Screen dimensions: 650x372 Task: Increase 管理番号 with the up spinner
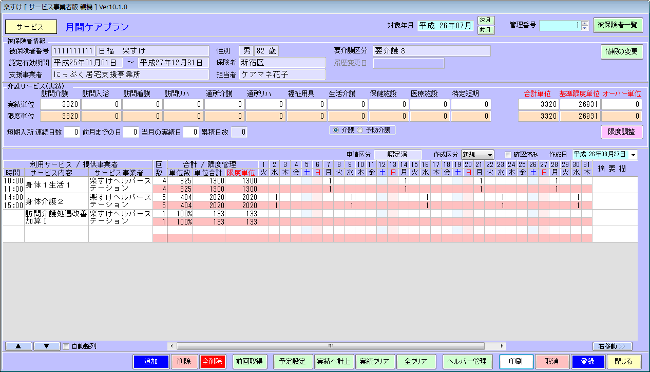click(585, 23)
